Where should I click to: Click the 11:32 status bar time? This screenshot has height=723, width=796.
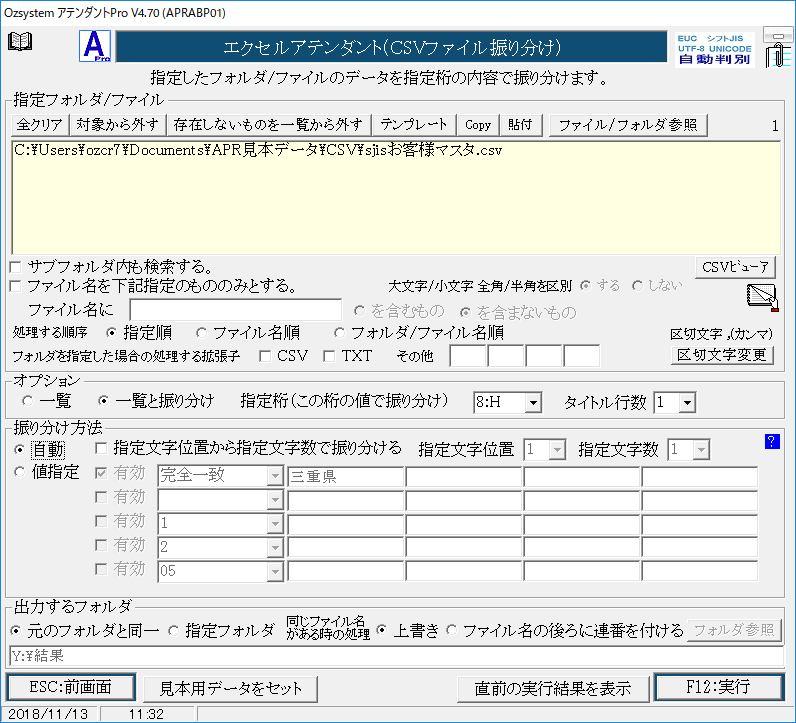coord(146,714)
